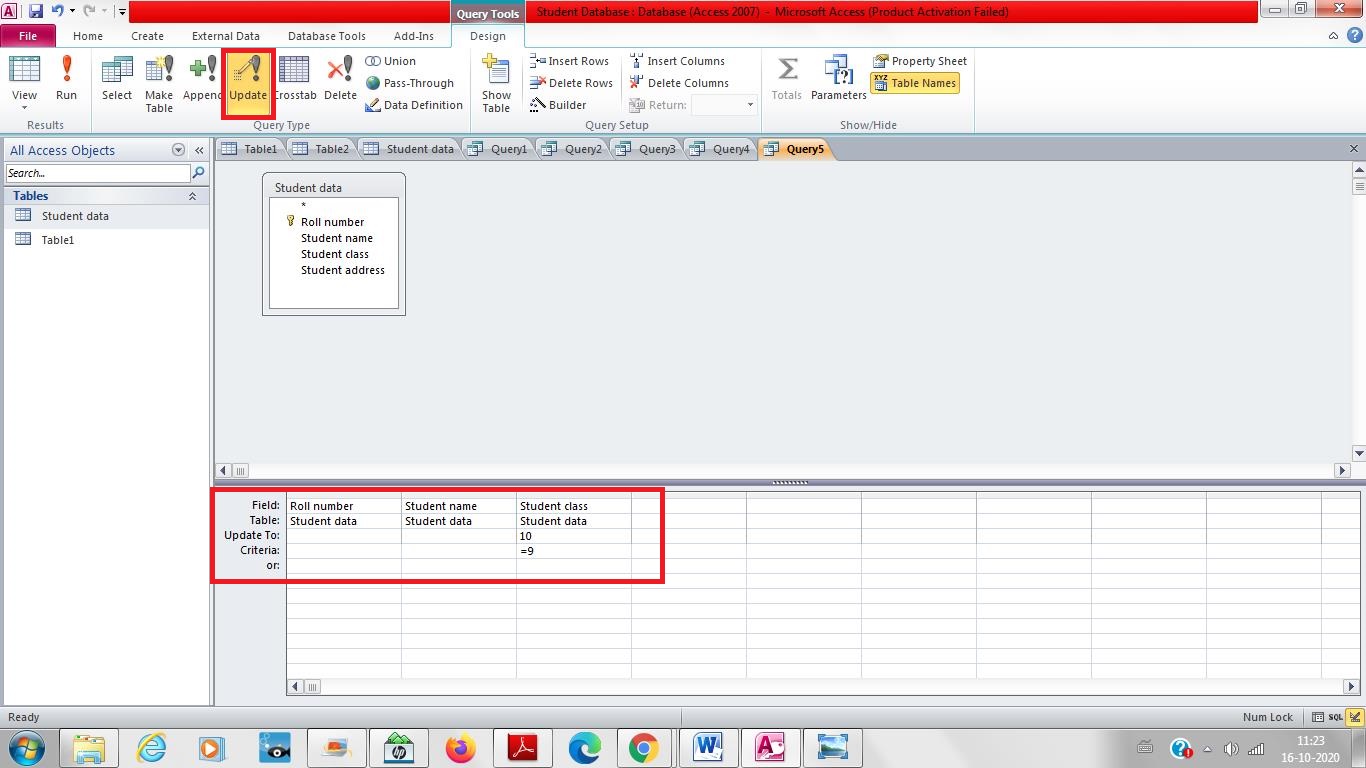Choose the Delete query type

click(x=340, y=79)
